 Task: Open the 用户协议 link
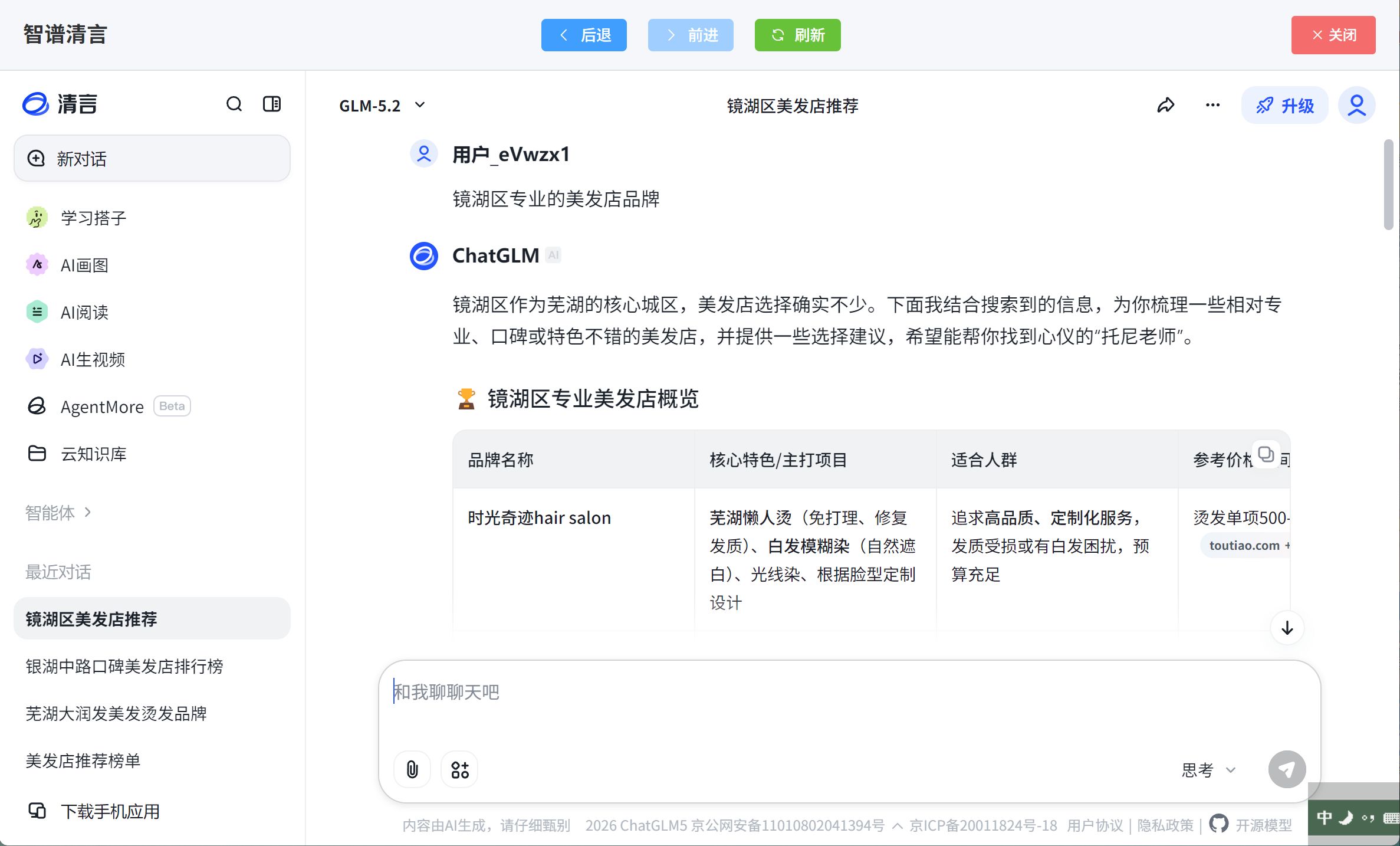coord(1095,825)
